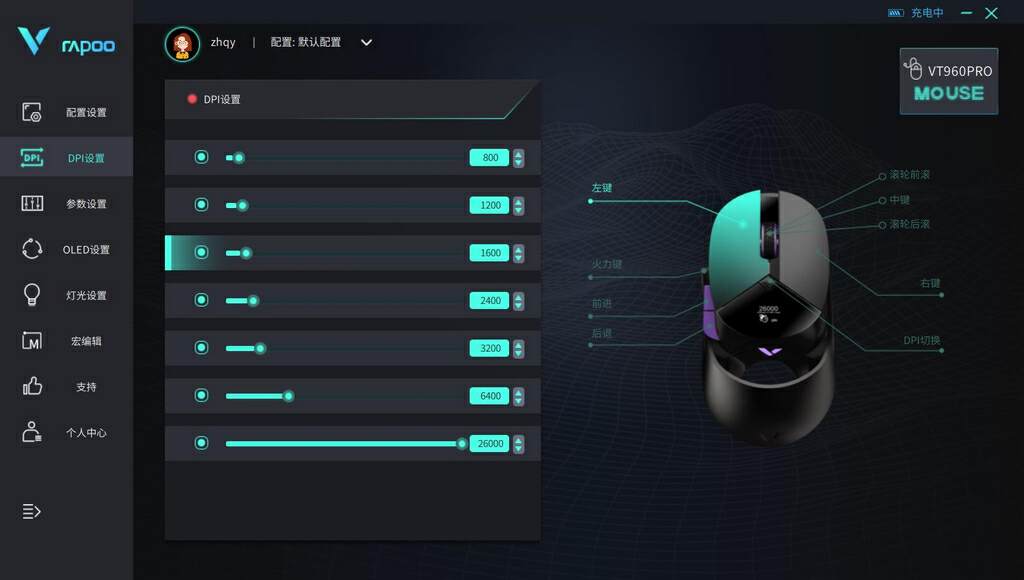Click the 1200 DPI value field
Screen dimensions: 1024x580
click(x=489, y=205)
